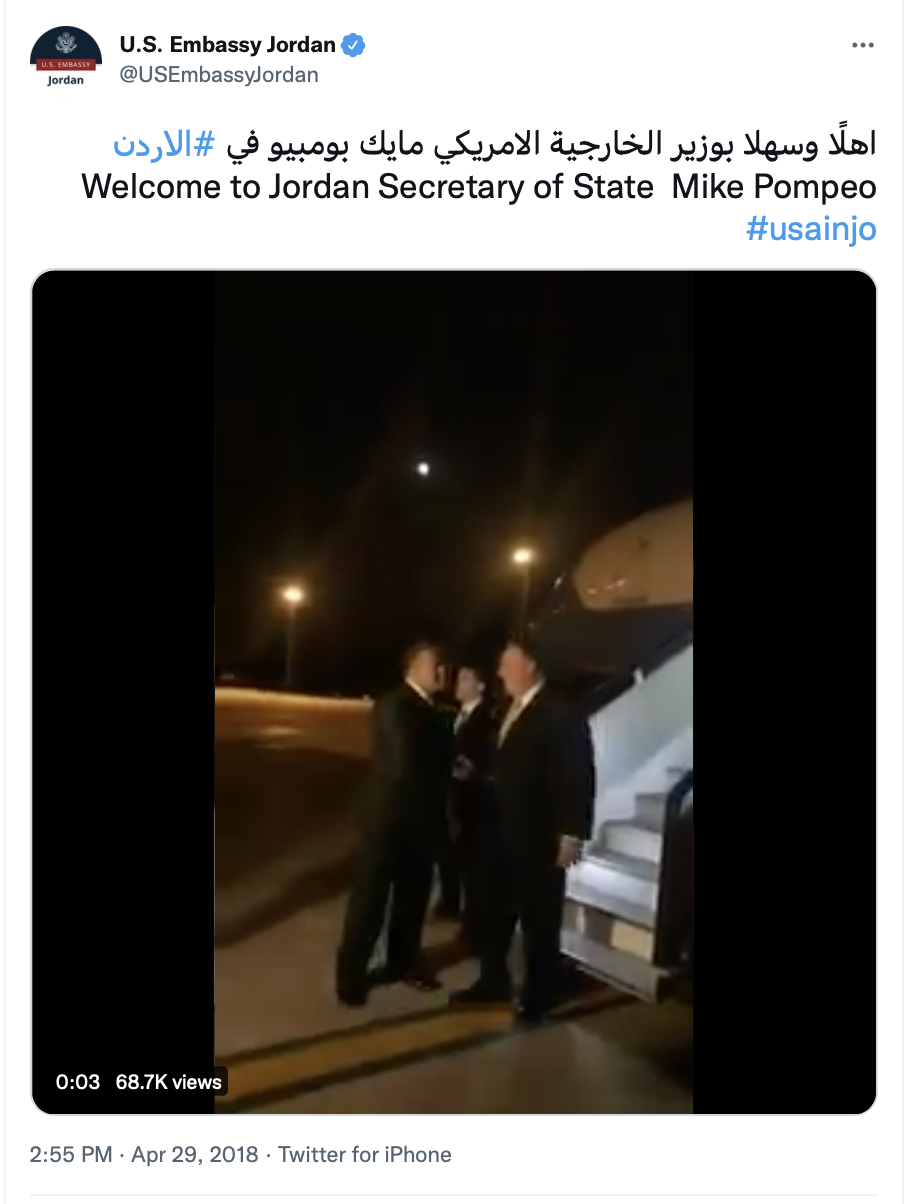The width and height of the screenshot is (912, 1204).
Task: Open the #usainjo hashtag
Action: click(811, 229)
